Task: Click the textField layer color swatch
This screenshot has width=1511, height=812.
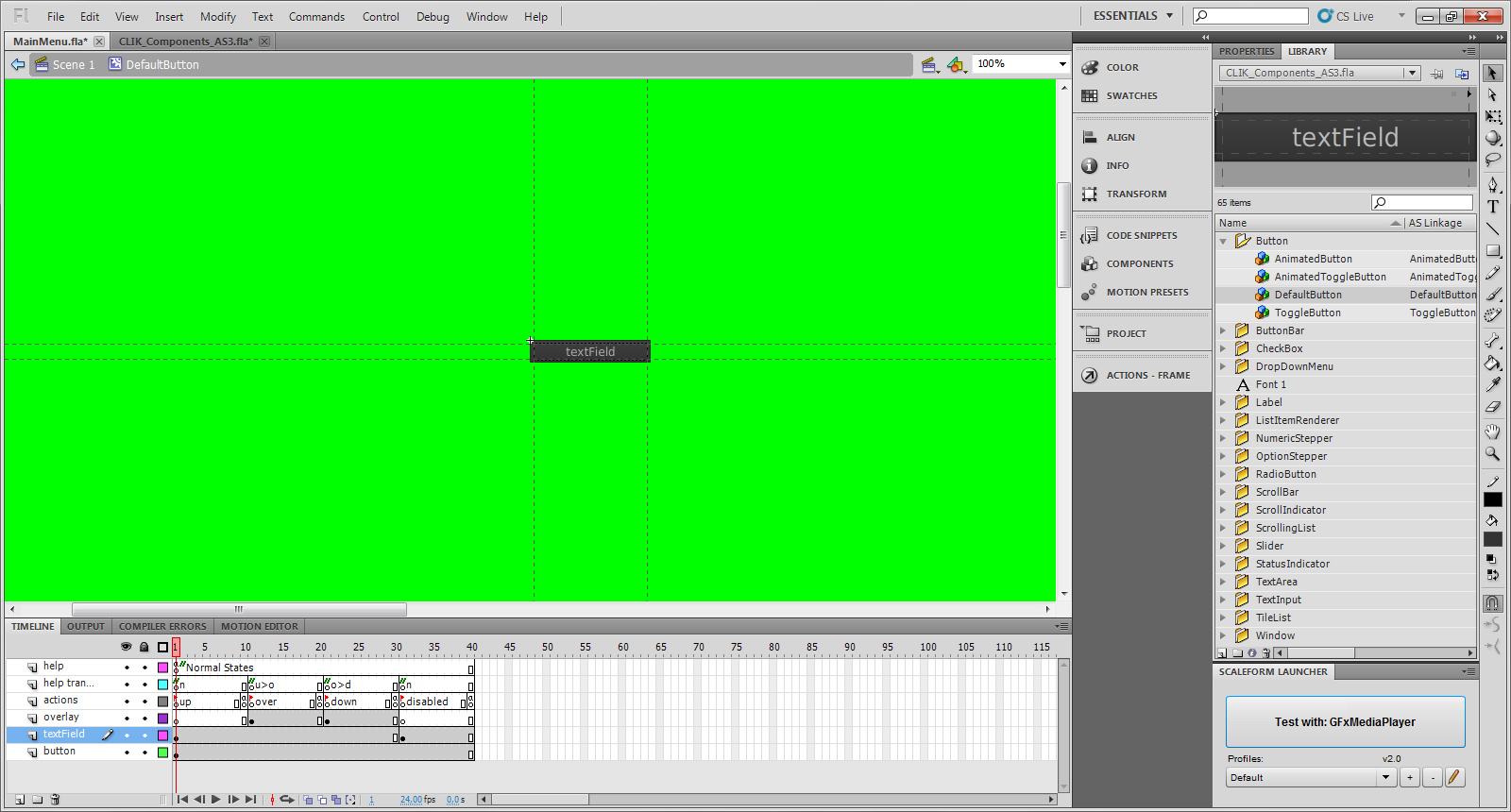Action: (x=162, y=736)
